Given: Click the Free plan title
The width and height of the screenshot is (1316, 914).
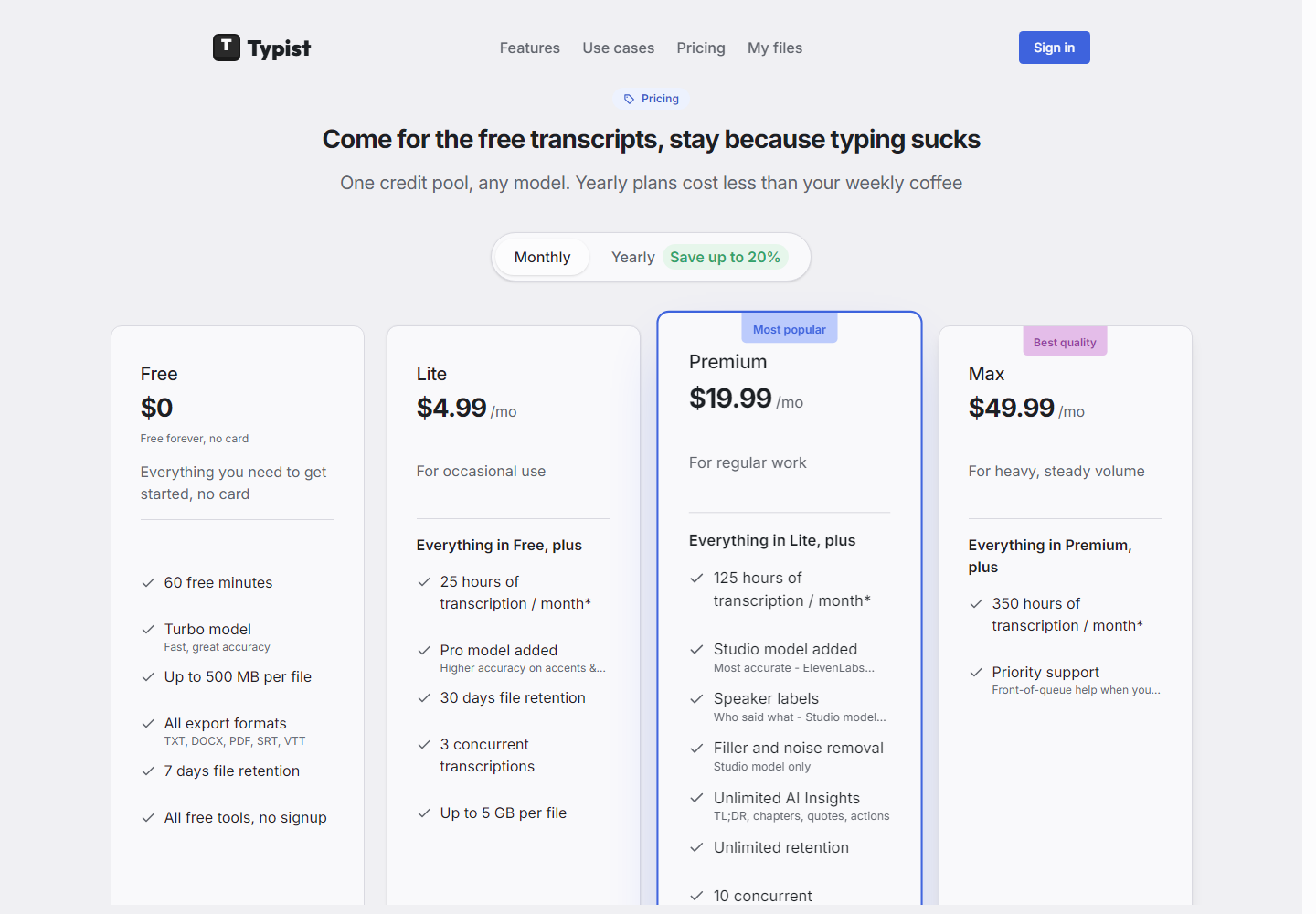Looking at the screenshot, I should [x=159, y=374].
